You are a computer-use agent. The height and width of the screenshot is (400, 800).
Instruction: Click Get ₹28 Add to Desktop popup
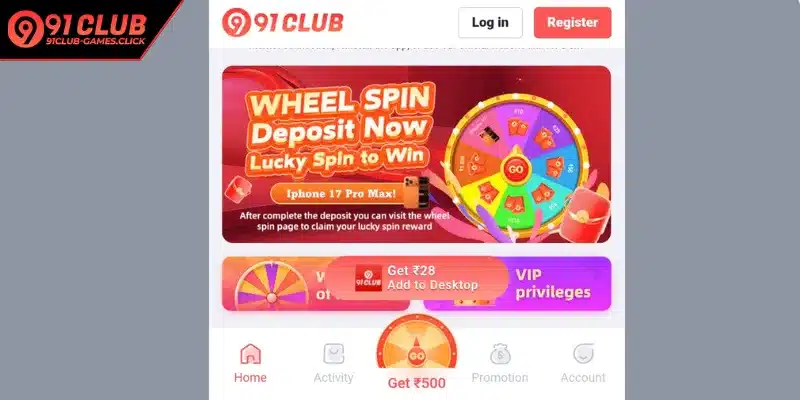click(x=416, y=278)
